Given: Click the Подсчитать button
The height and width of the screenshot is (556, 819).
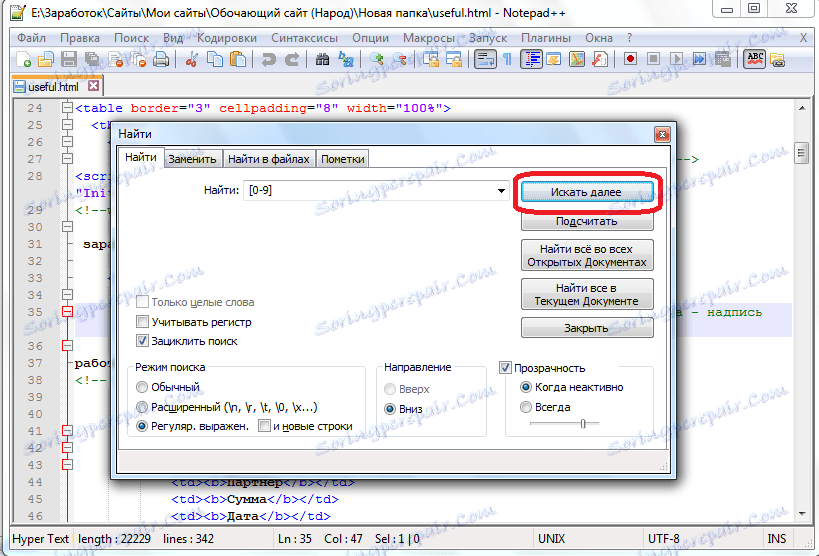Looking at the screenshot, I should click(587, 221).
